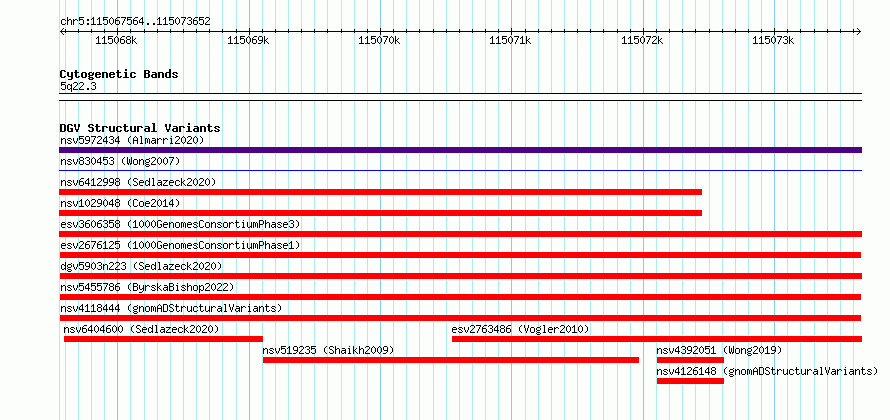
Task: Select the dark purple nsv5972434 variant bar
Action: click(460, 150)
